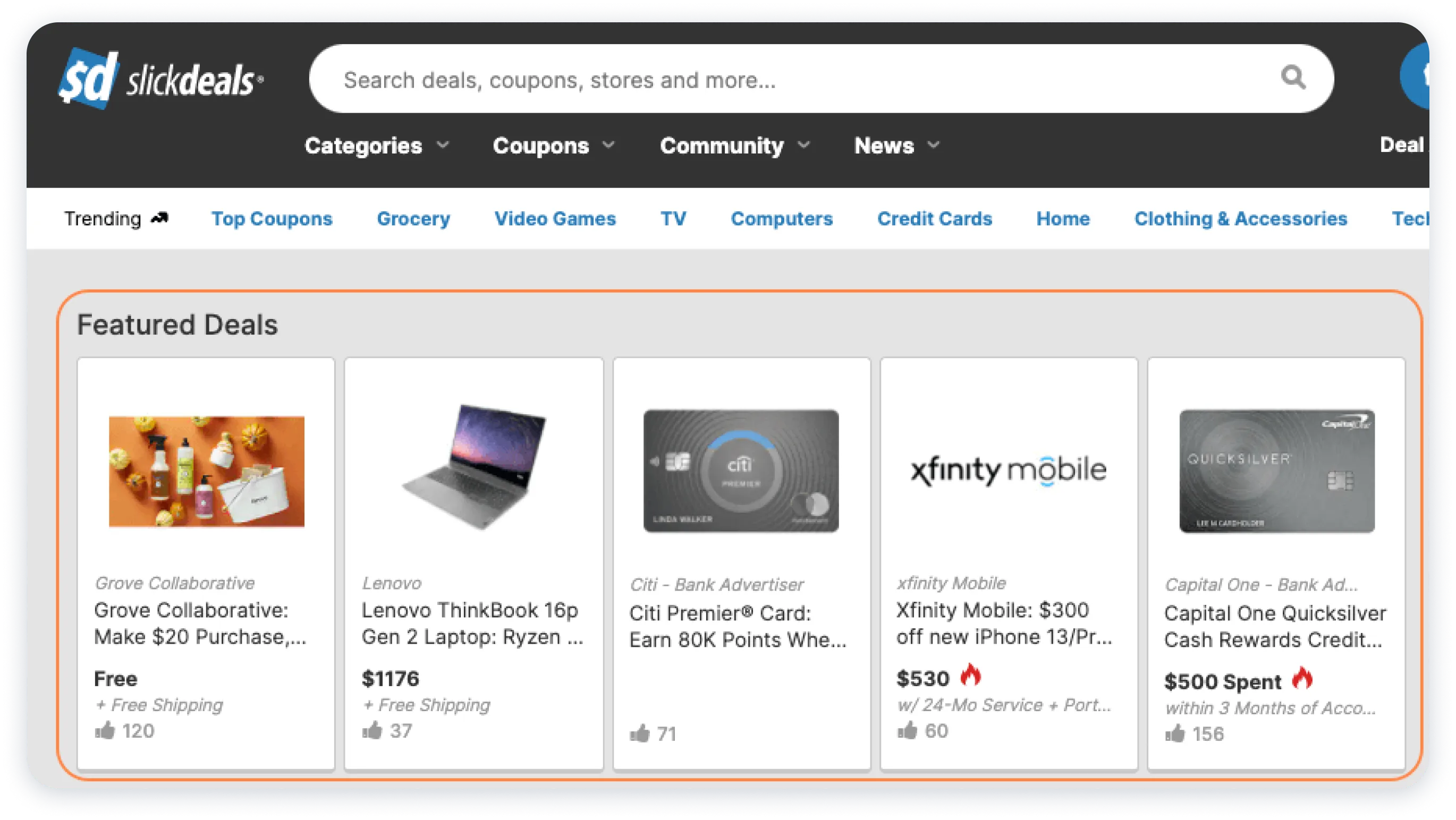
Task: Click the xfinity Mobile store name
Action: point(951,583)
